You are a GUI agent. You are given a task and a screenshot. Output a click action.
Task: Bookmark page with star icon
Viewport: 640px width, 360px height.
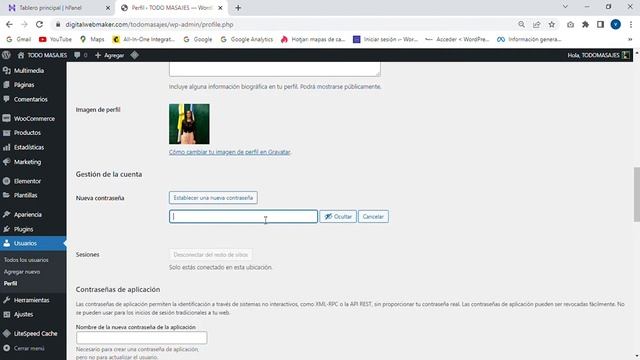click(x=552, y=24)
